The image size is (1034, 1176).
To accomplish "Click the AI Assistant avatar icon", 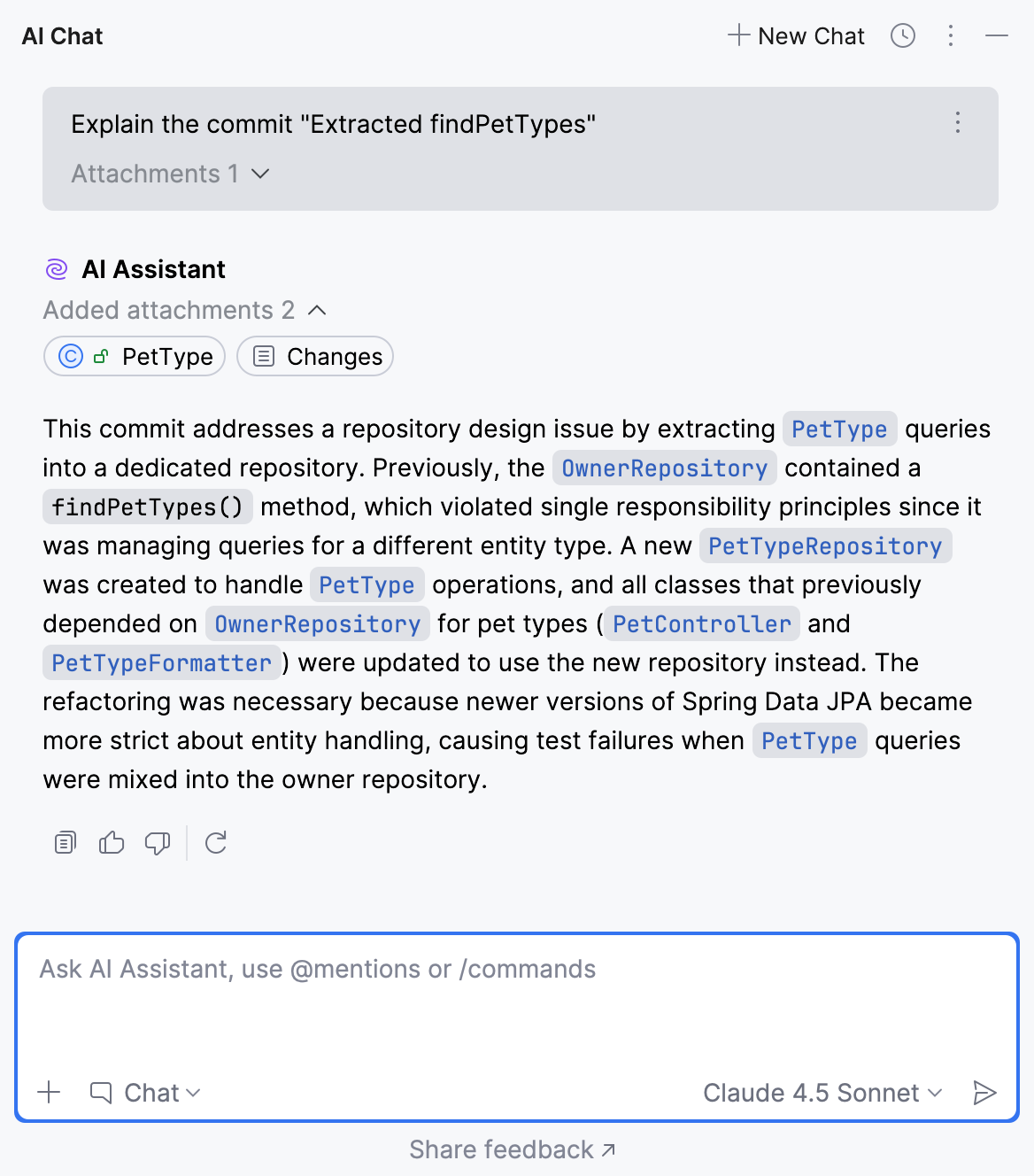I will [x=57, y=268].
